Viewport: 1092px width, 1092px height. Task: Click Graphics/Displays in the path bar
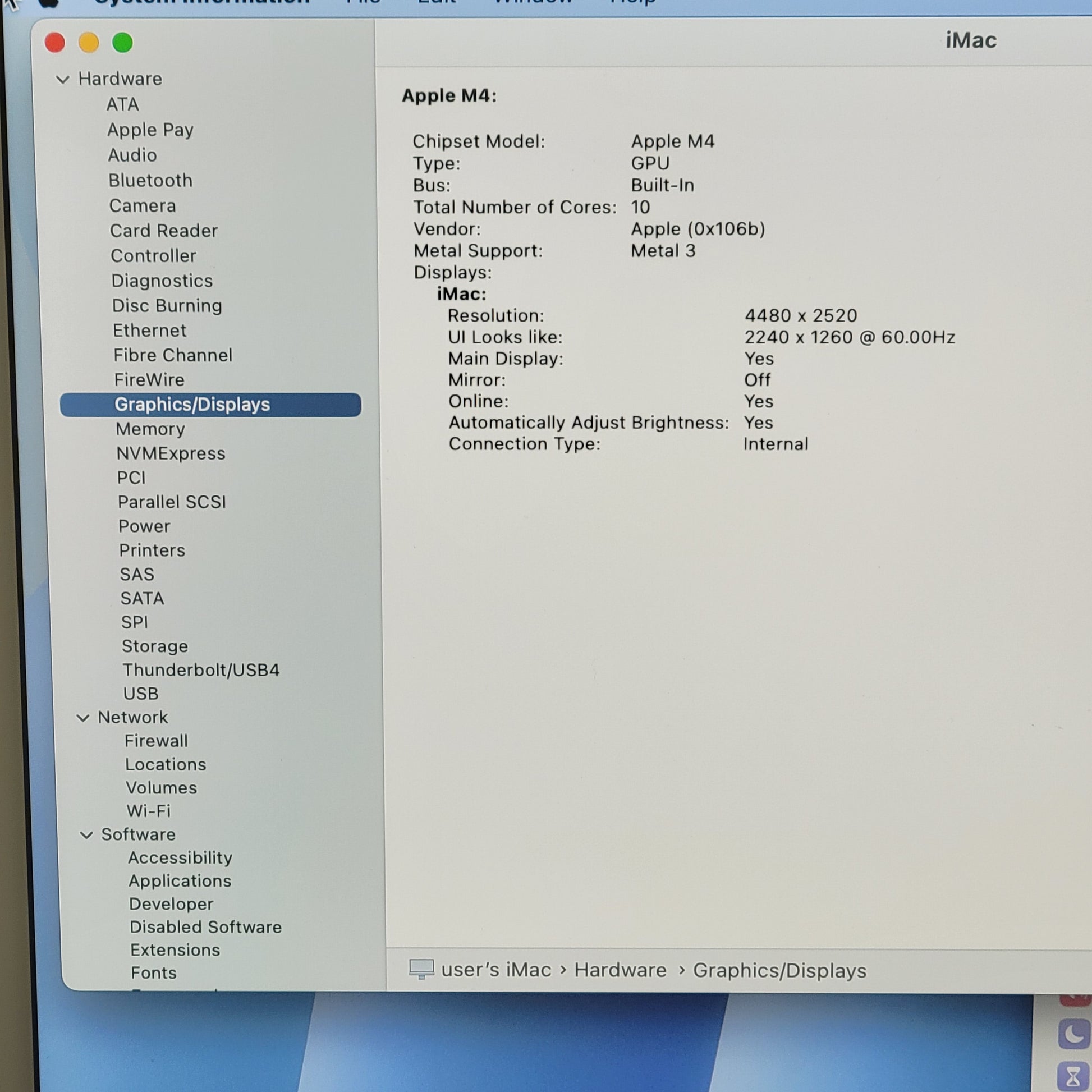pyautogui.click(x=779, y=970)
